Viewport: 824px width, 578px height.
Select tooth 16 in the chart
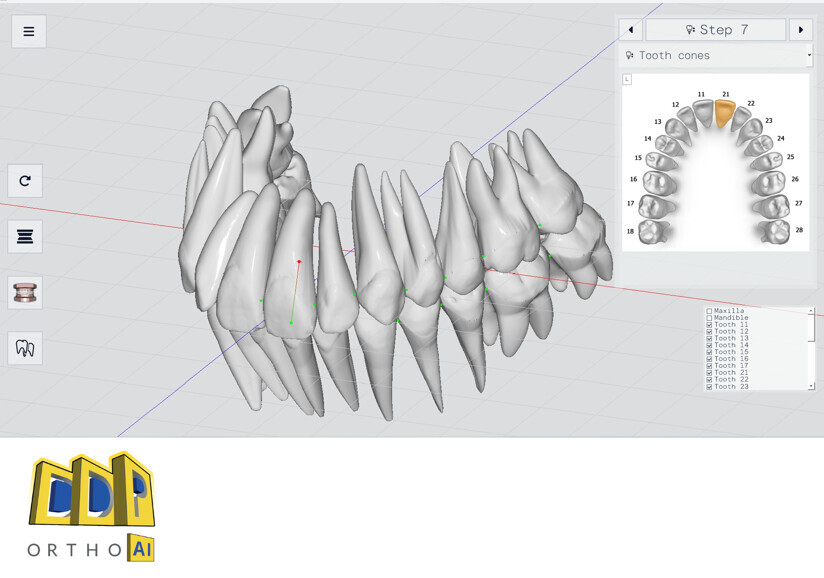pyautogui.click(x=656, y=183)
